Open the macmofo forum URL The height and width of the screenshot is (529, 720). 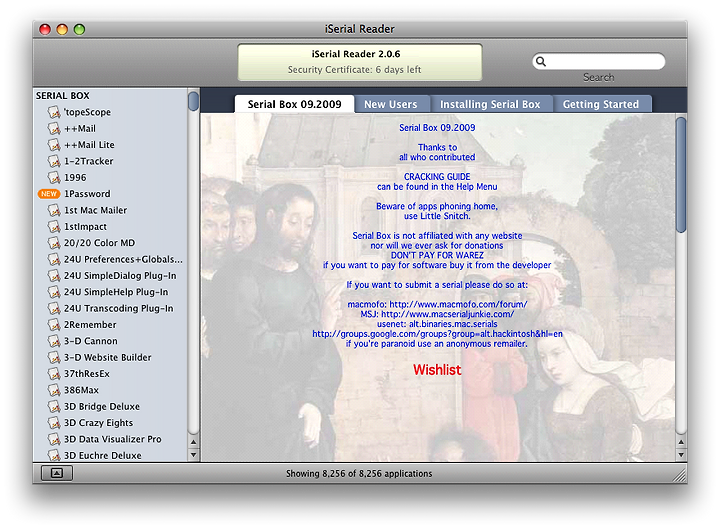[458, 304]
